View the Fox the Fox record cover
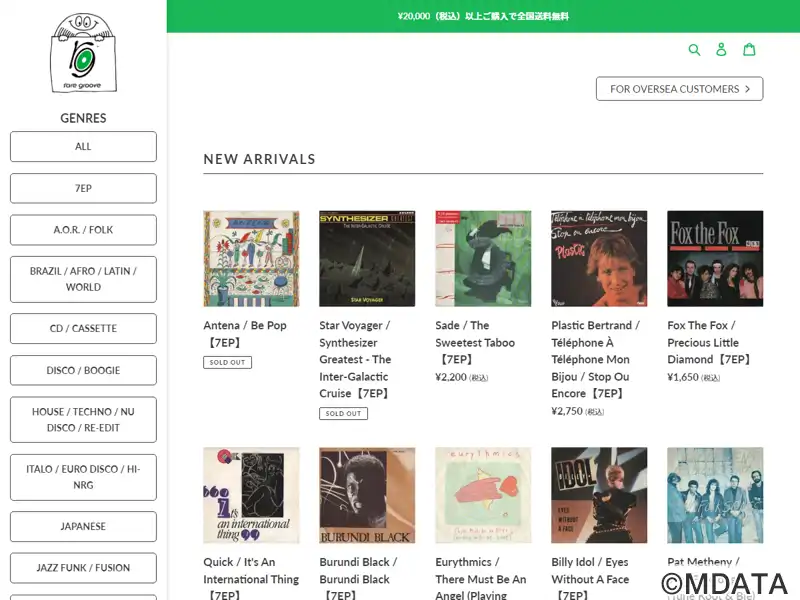 coord(715,259)
